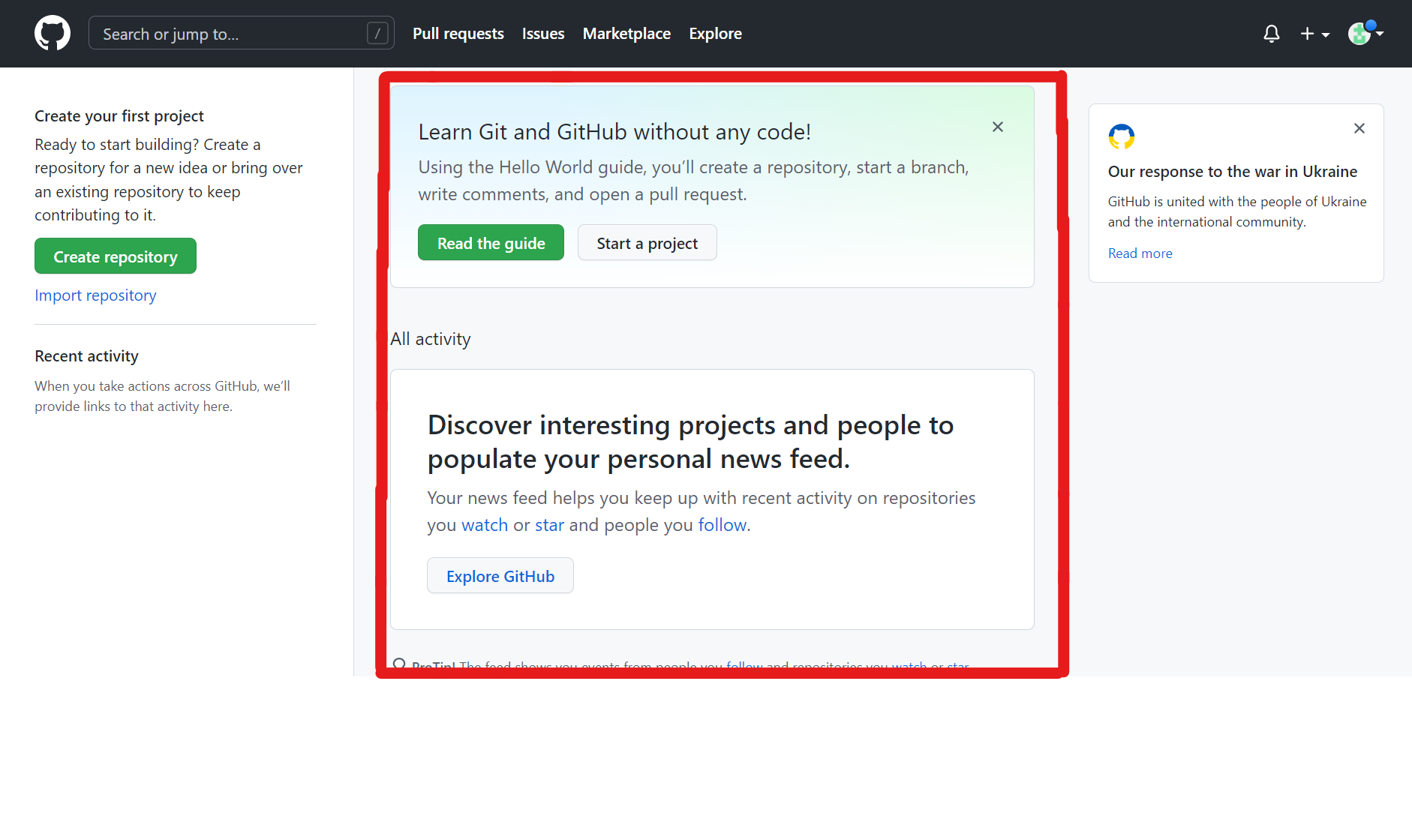This screenshot has width=1412, height=840.
Task: Follow the follow link in news feed text
Action: click(x=723, y=525)
